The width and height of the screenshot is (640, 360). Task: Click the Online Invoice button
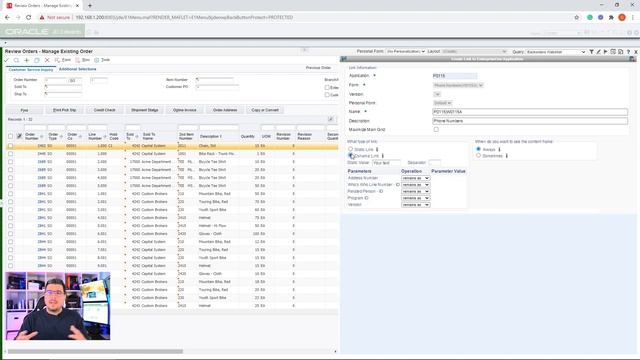coord(184,110)
